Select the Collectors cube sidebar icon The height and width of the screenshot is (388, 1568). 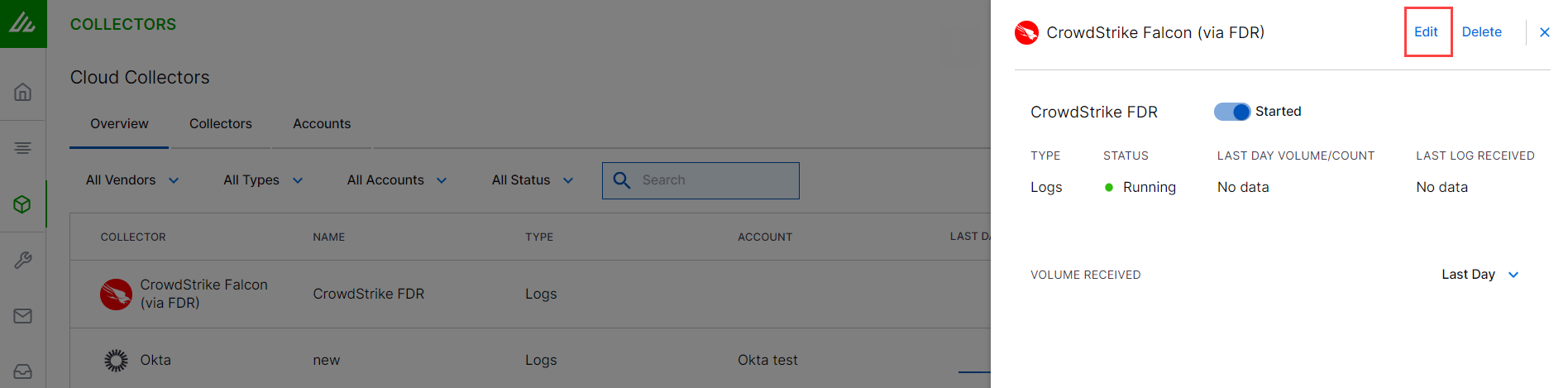[23, 204]
